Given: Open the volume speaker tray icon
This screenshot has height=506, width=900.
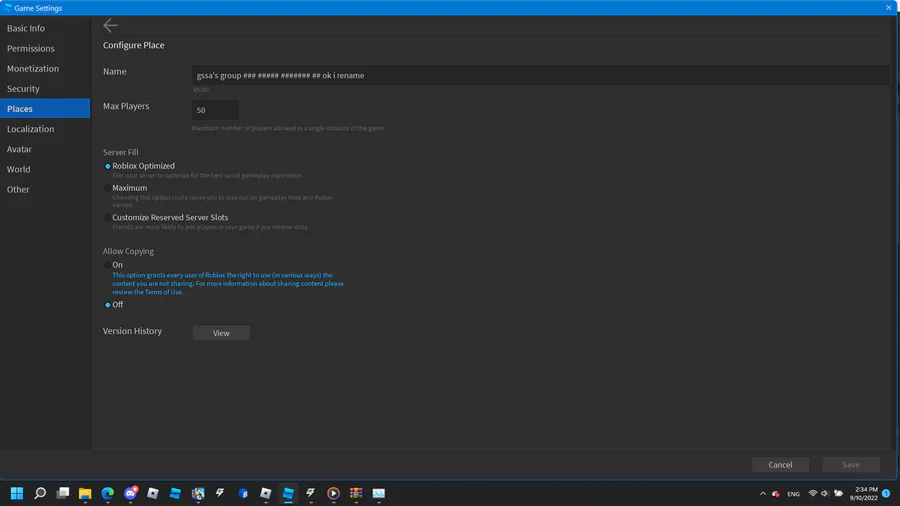Looking at the screenshot, I should click(x=825, y=493).
